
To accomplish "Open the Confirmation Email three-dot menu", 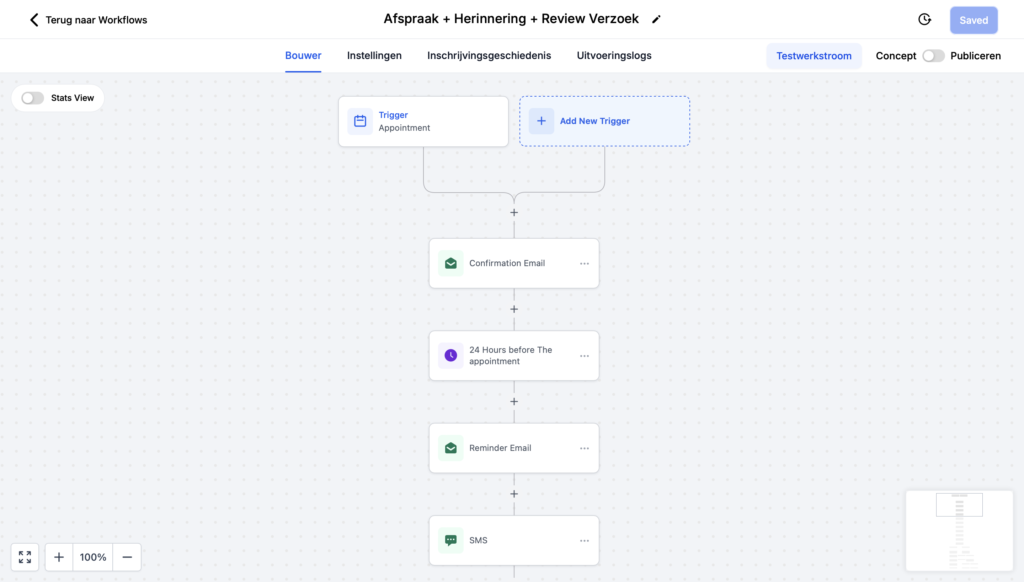I will (x=584, y=263).
